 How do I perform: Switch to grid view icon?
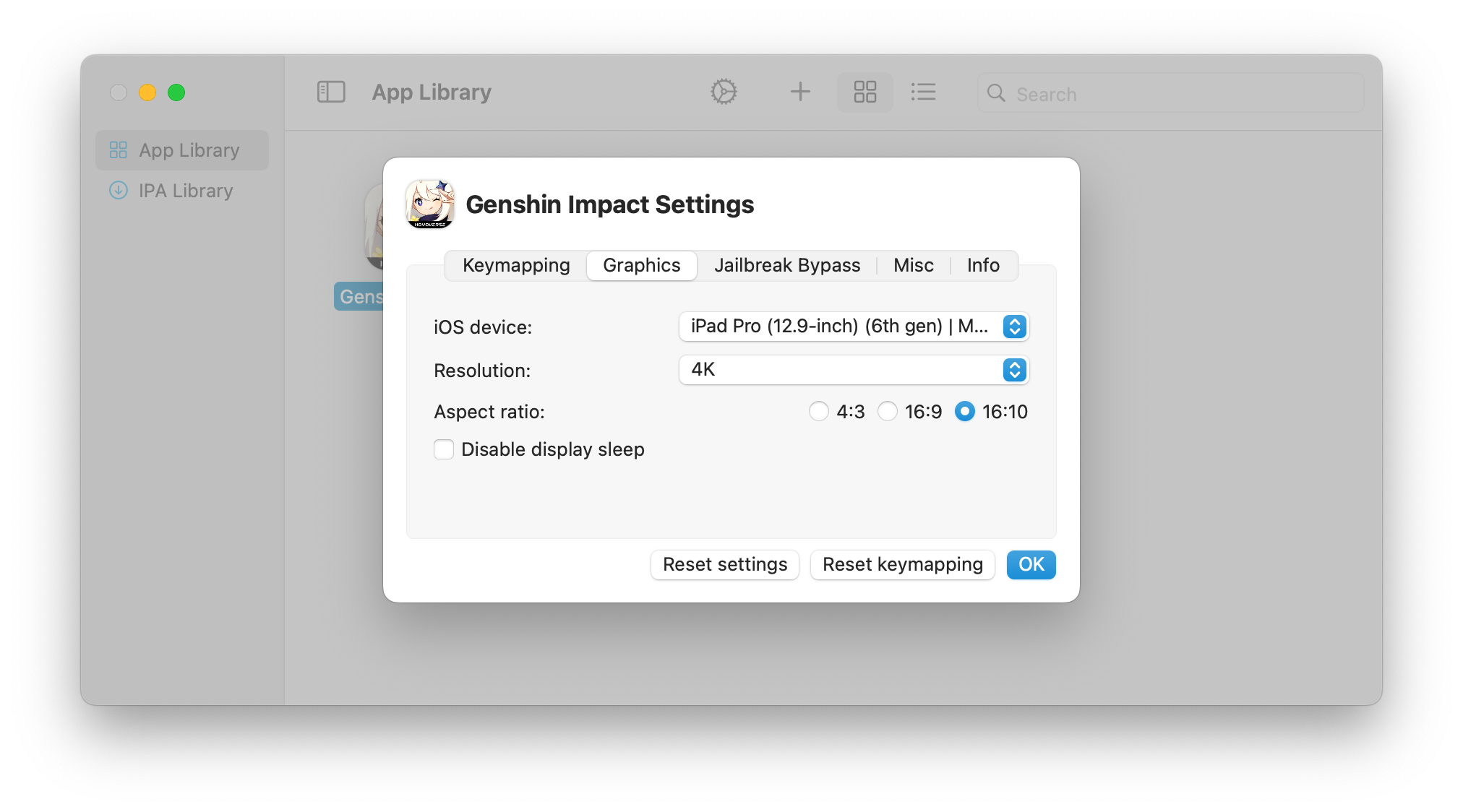[864, 92]
